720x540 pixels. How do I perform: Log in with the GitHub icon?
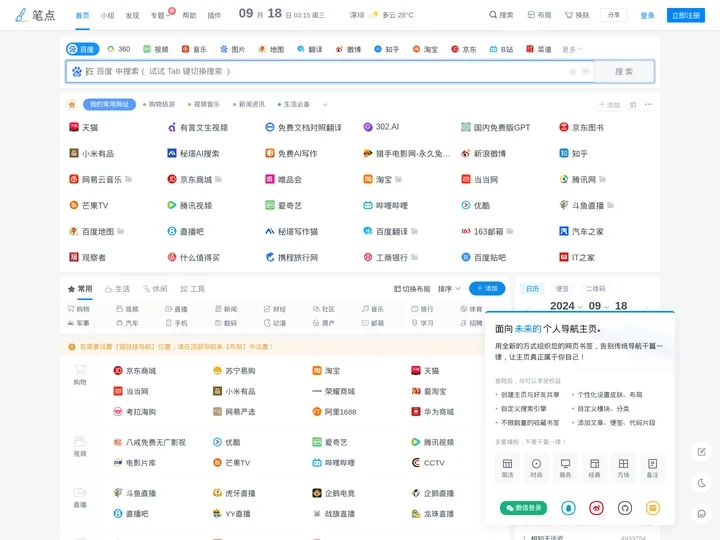pos(624,508)
